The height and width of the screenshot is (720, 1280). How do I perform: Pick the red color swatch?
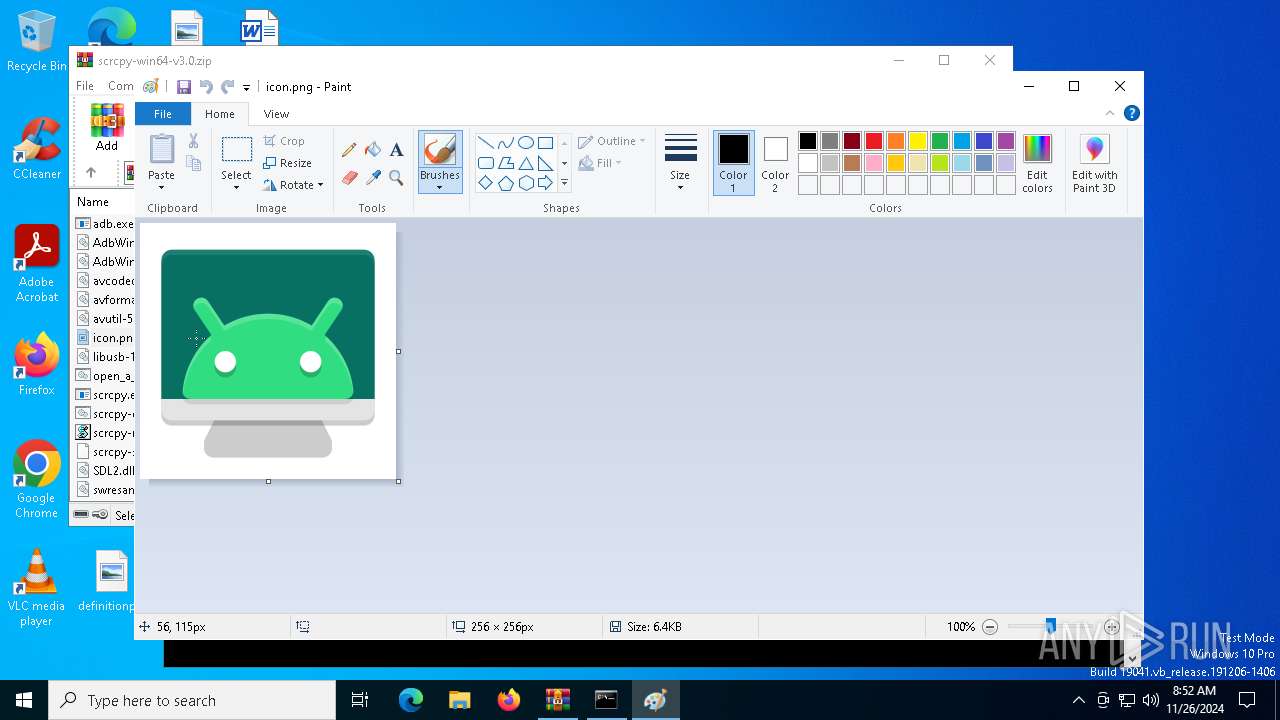[x=874, y=141]
